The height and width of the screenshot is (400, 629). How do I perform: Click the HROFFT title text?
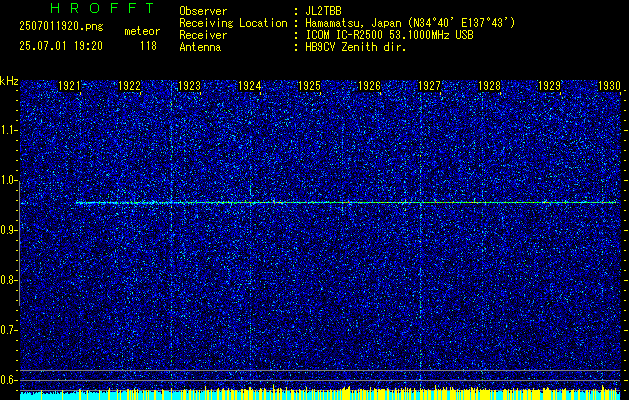coord(102,8)
